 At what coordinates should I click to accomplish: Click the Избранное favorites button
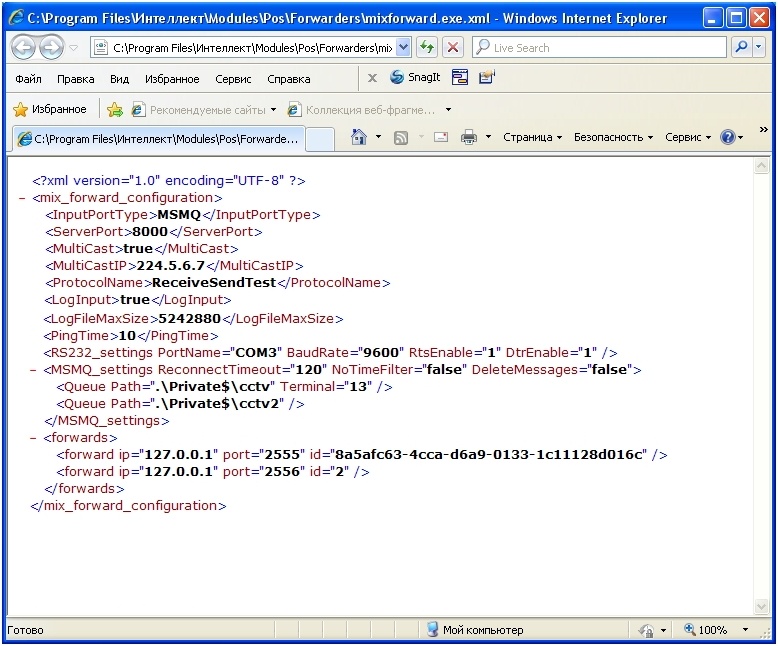tap(49, 110)
